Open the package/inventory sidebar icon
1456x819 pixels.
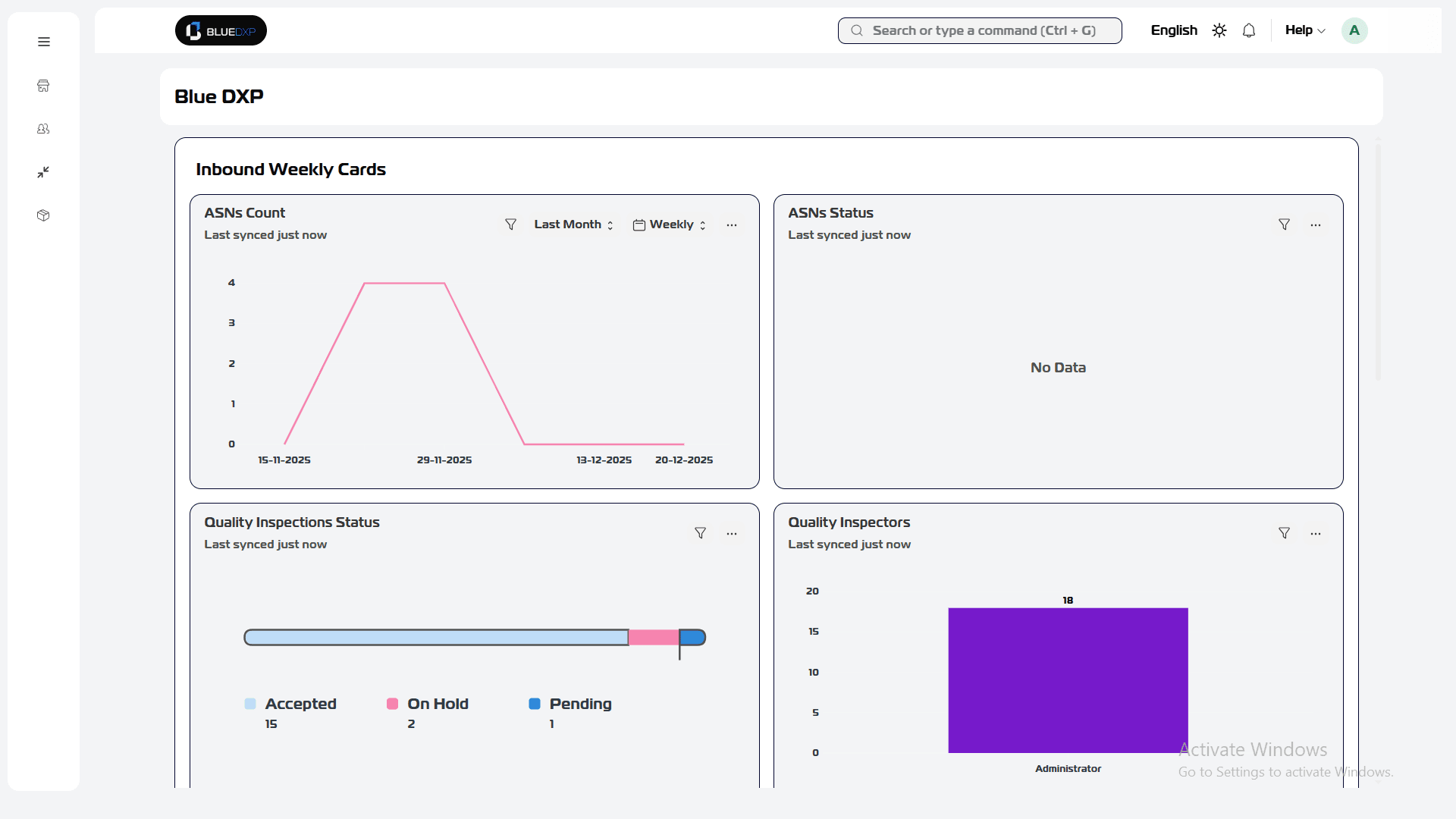(x=43, y=215)
